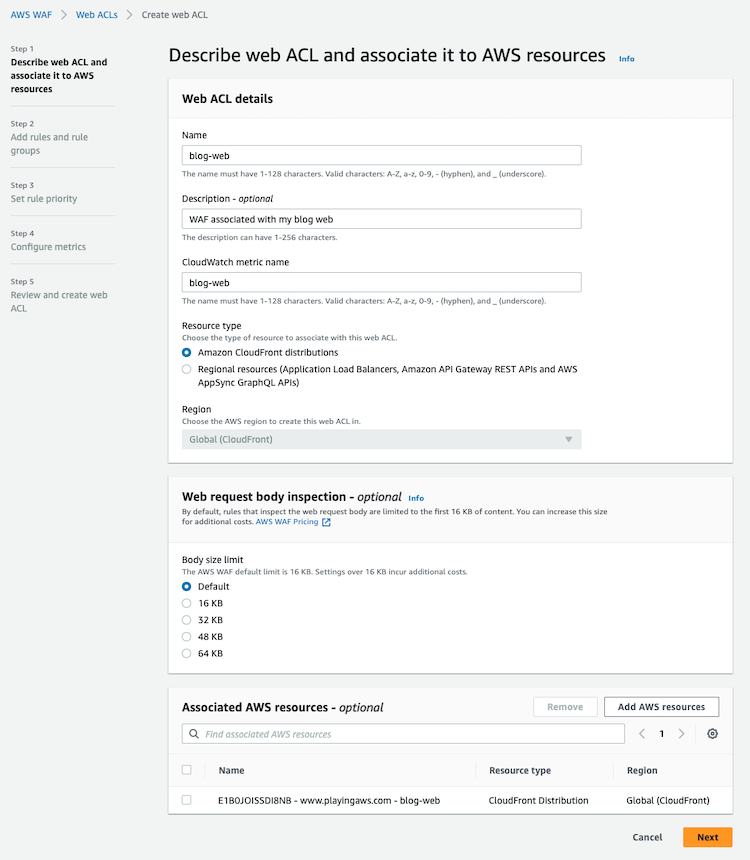Choose 64 KB body size limit
The width and height of the screenshot is (750, 860).
(187, 653)
